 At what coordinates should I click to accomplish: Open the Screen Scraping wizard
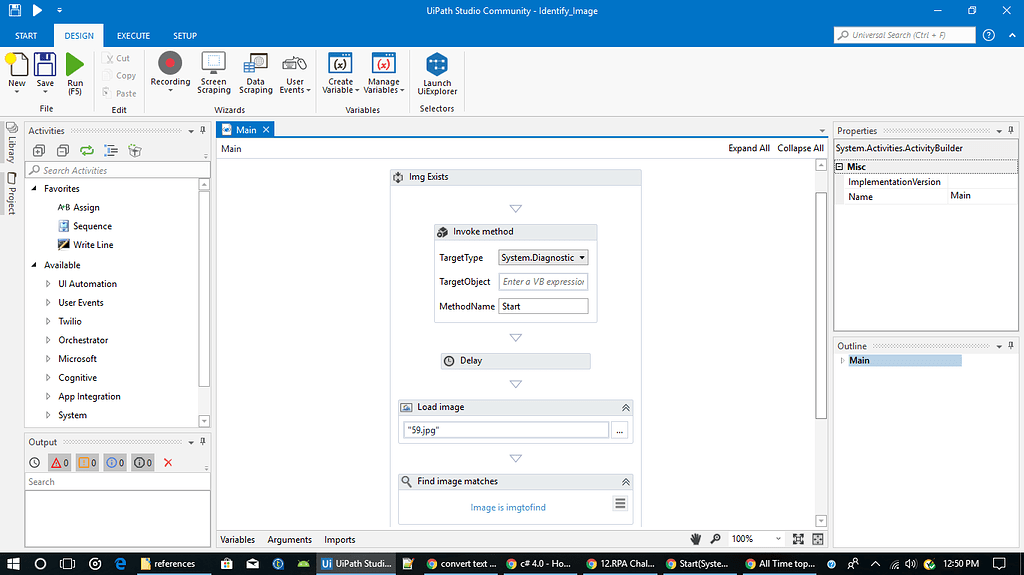[x=214, y=73]
